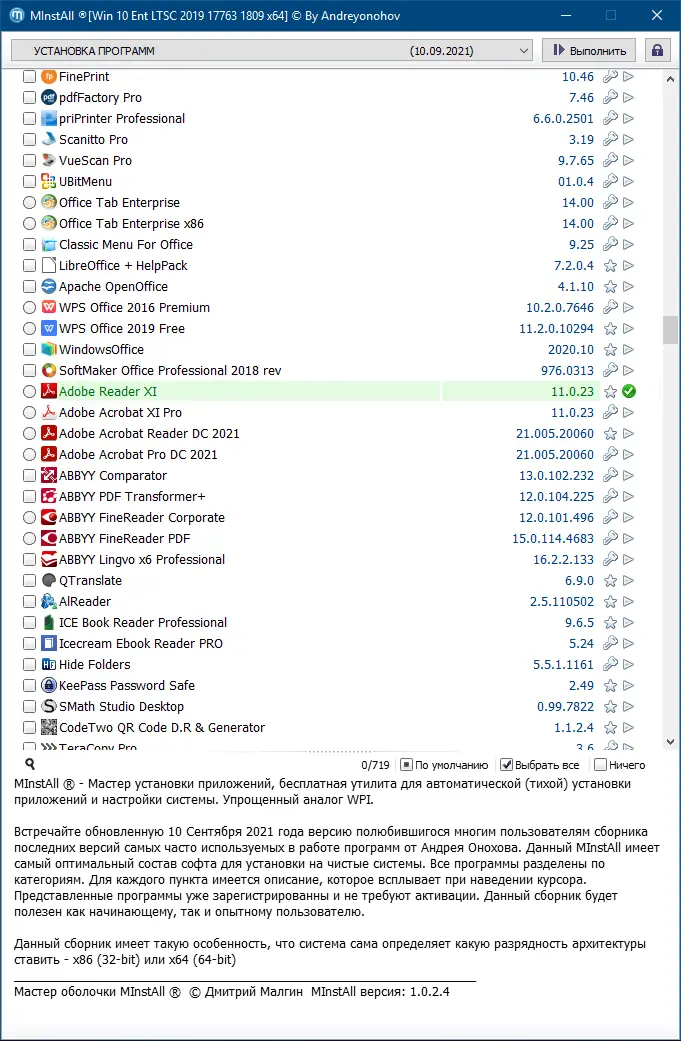Tick the SoftMaker Office Professional checkbox

pos(29,370)
